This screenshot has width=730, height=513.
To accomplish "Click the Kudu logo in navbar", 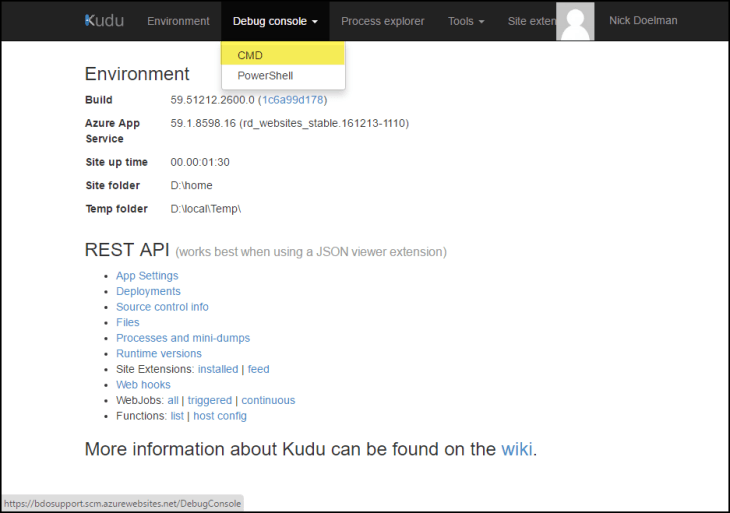I will click(105, 21).
